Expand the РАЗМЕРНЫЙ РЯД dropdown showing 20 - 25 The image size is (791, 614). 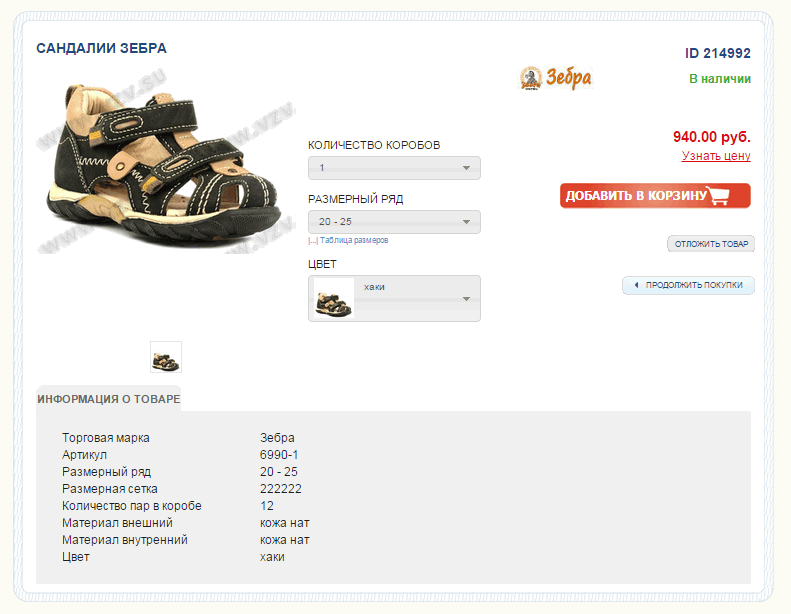(x=394, y=222)
